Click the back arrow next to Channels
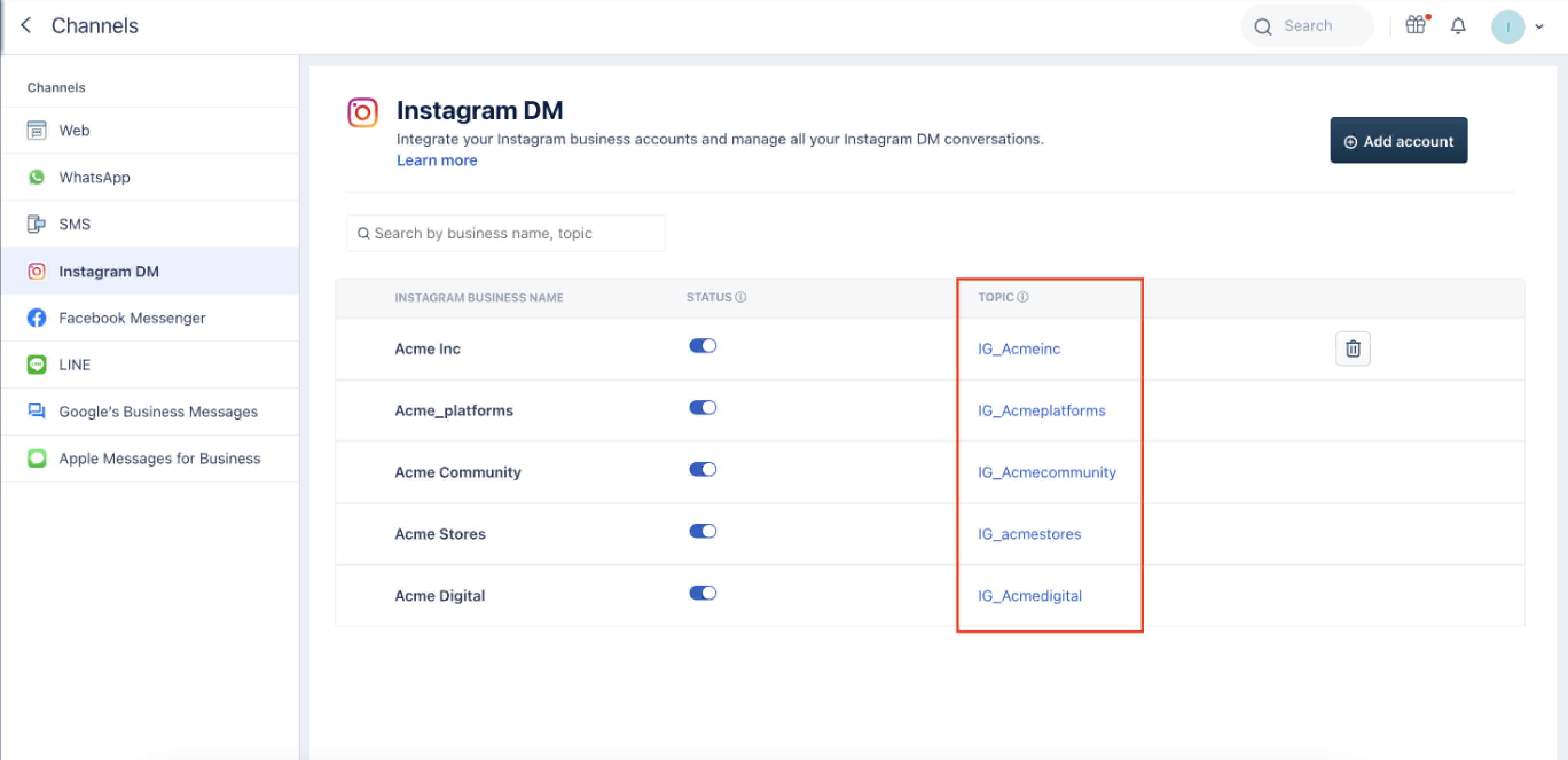 (x=26, y=26)
